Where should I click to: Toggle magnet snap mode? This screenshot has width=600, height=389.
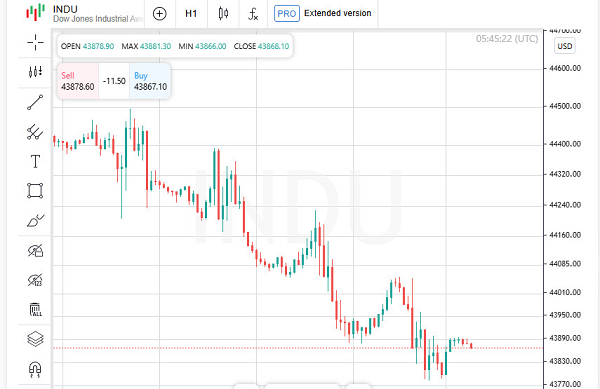35,369
